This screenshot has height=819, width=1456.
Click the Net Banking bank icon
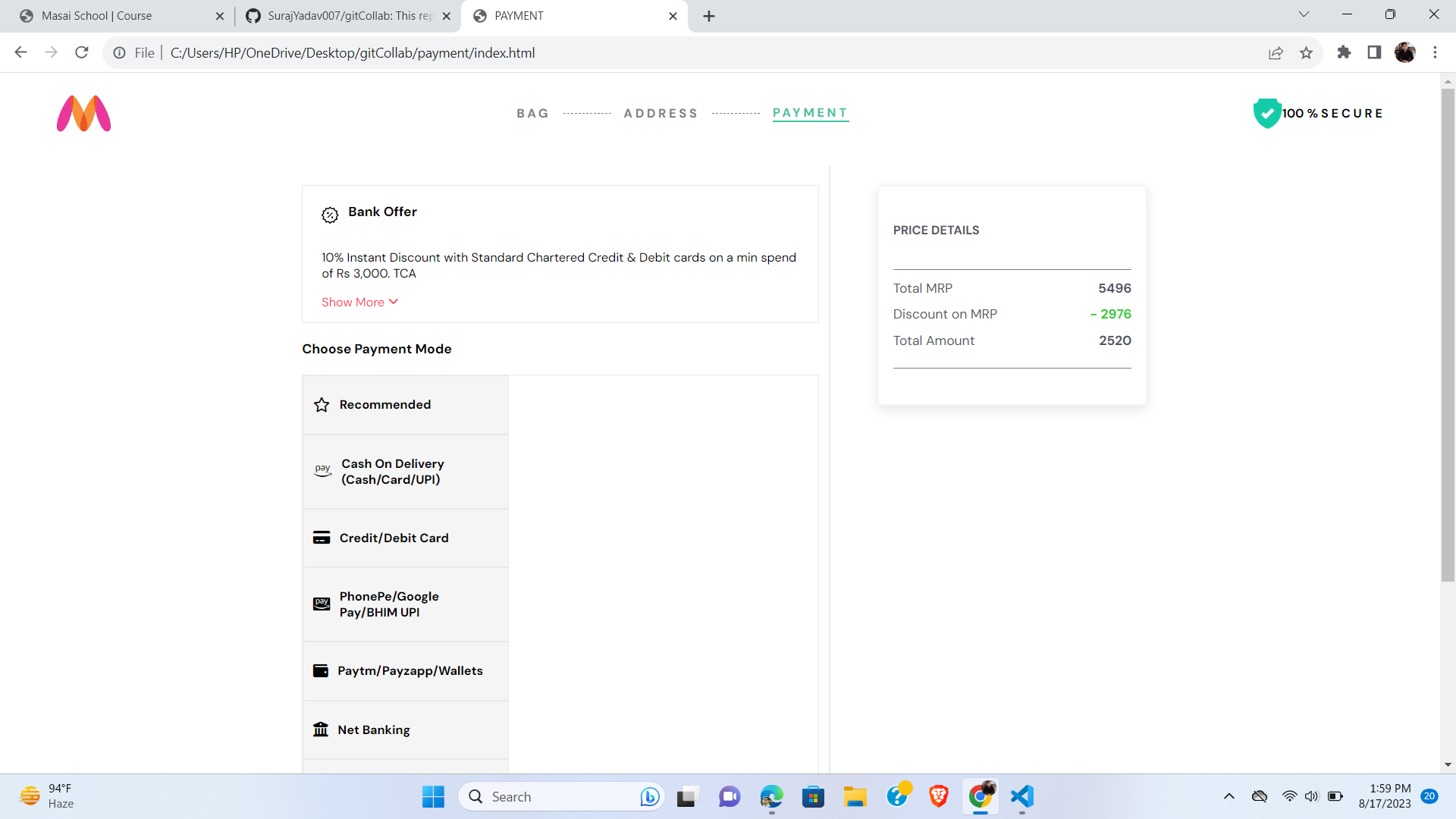[321, 729]
